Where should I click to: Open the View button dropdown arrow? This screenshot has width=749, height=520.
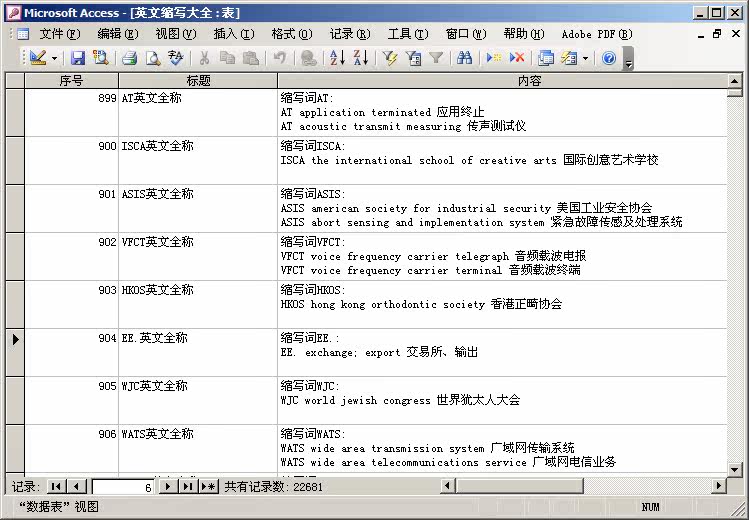point(54,58)
